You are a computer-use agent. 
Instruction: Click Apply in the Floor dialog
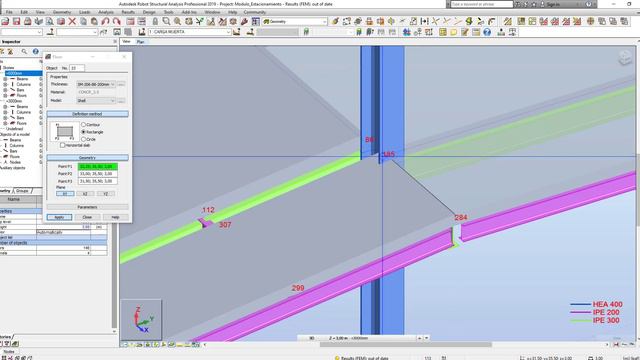pos(59,217)
